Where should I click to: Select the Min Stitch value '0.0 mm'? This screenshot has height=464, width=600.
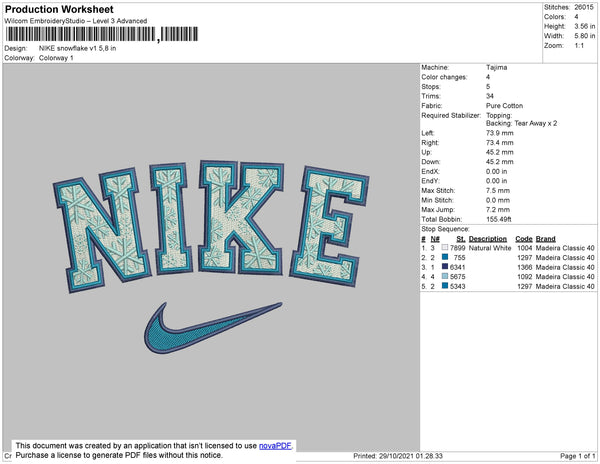[x=498, y=200]
